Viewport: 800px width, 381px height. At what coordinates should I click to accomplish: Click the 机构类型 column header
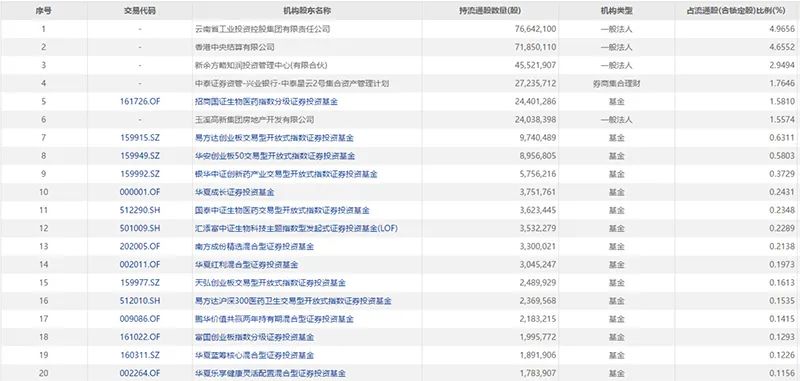(616, 11)
